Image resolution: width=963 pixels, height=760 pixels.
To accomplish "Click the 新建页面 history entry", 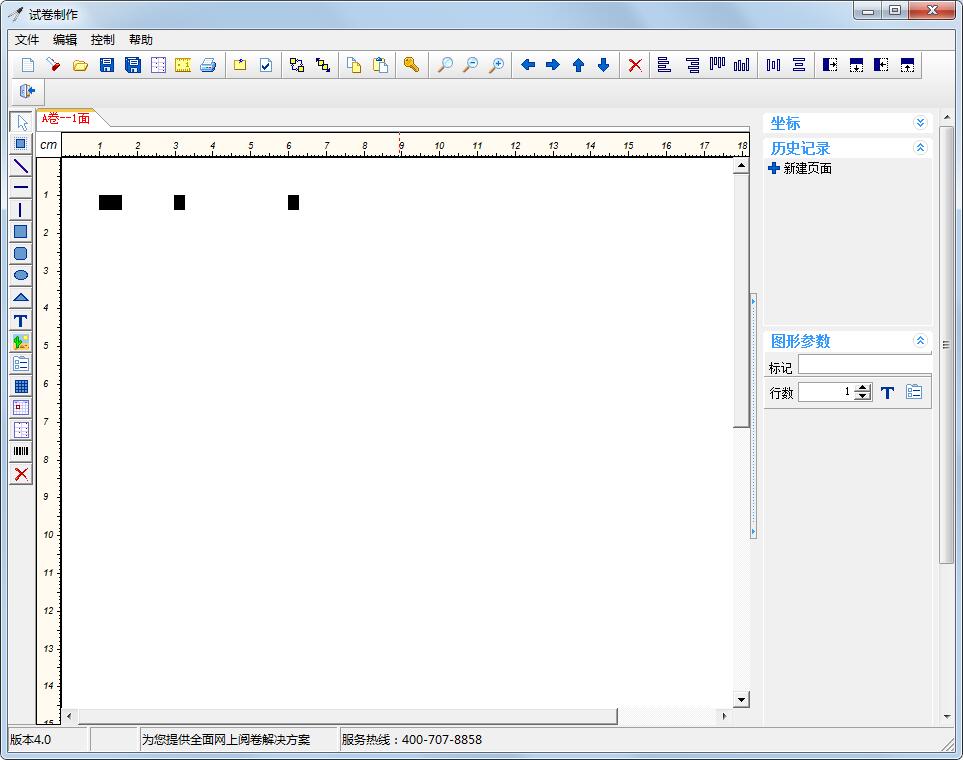I will pos(807,168).
